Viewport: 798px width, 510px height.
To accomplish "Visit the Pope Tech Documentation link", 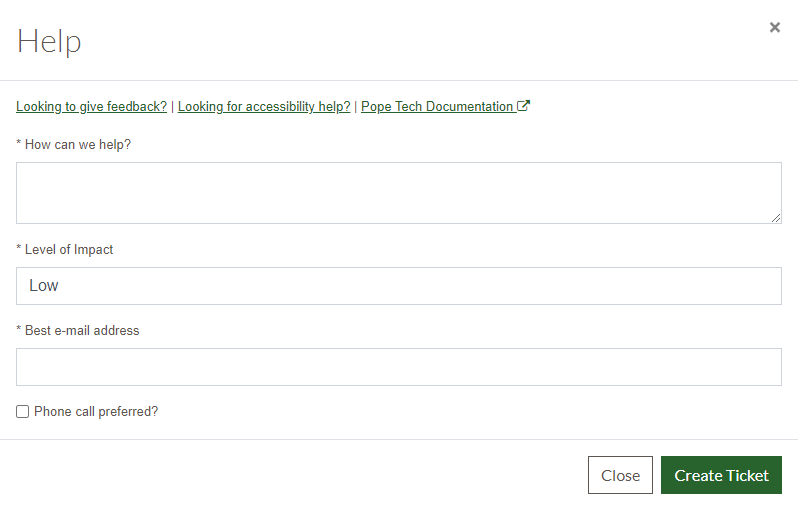I will click(437, 106).
